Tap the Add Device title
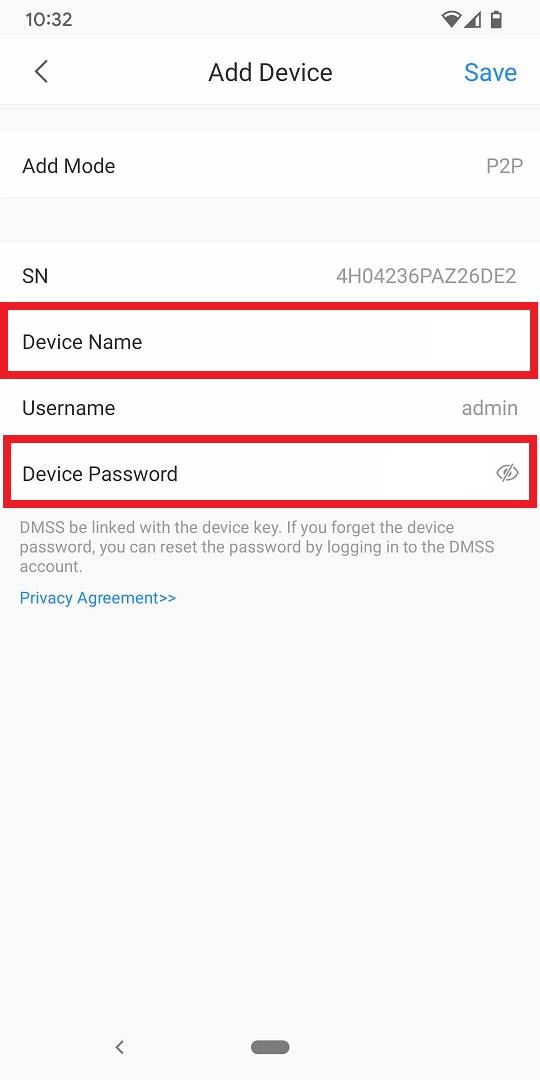The height and width of the screenshot is (1080, 540). click(270, 72)
